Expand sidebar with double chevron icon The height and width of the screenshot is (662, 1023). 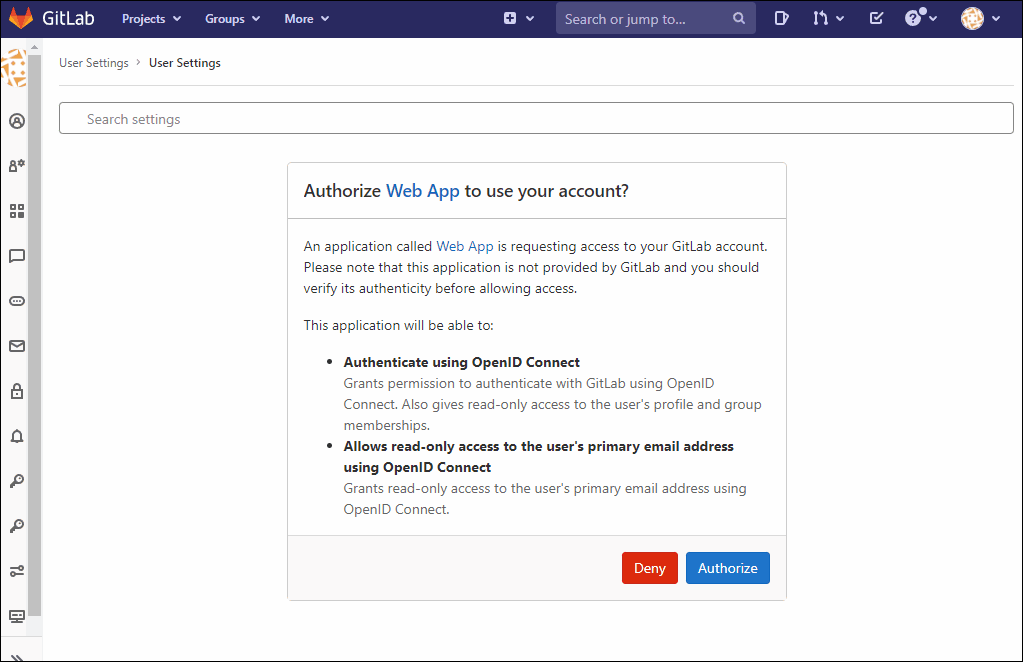(x=18, y=657)
